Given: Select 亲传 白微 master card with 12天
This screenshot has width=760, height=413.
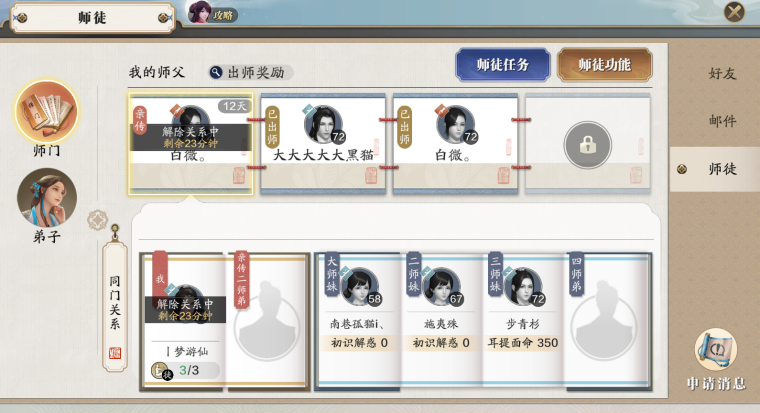Looking at the screenshot, I should (190, 144).
